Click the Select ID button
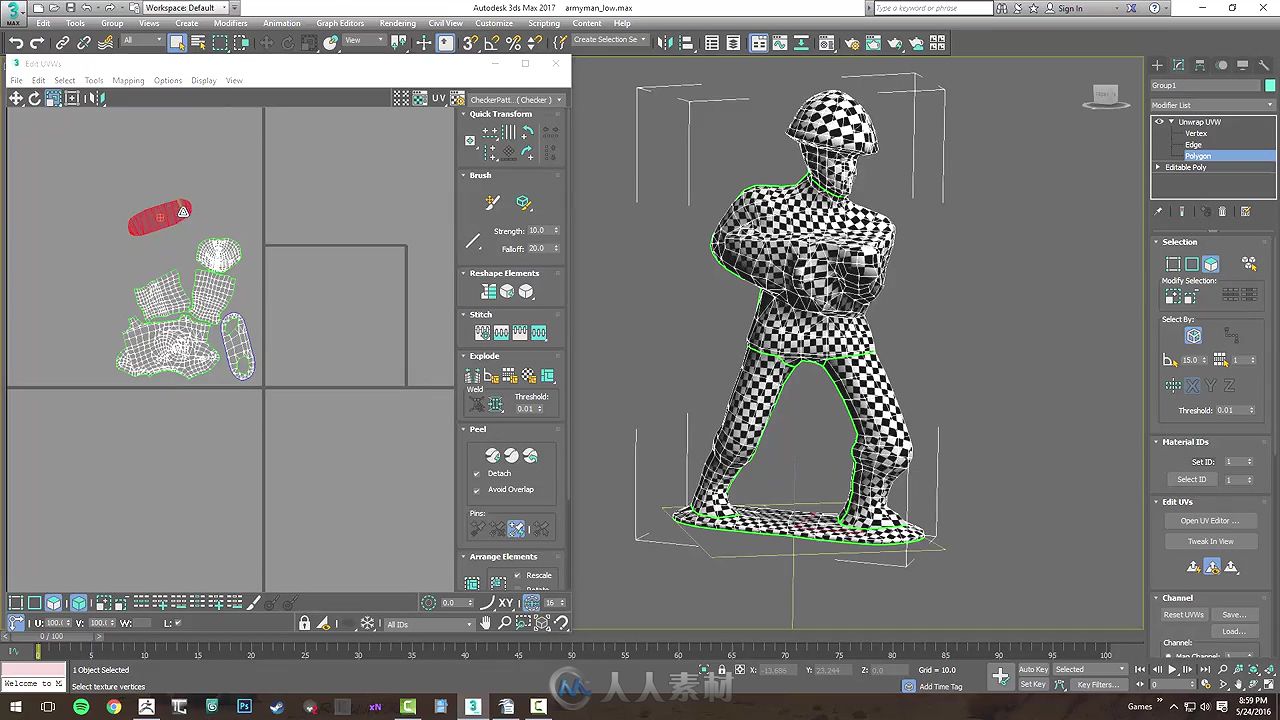The image size is (1280, 720). click(x=1191, y=480)
